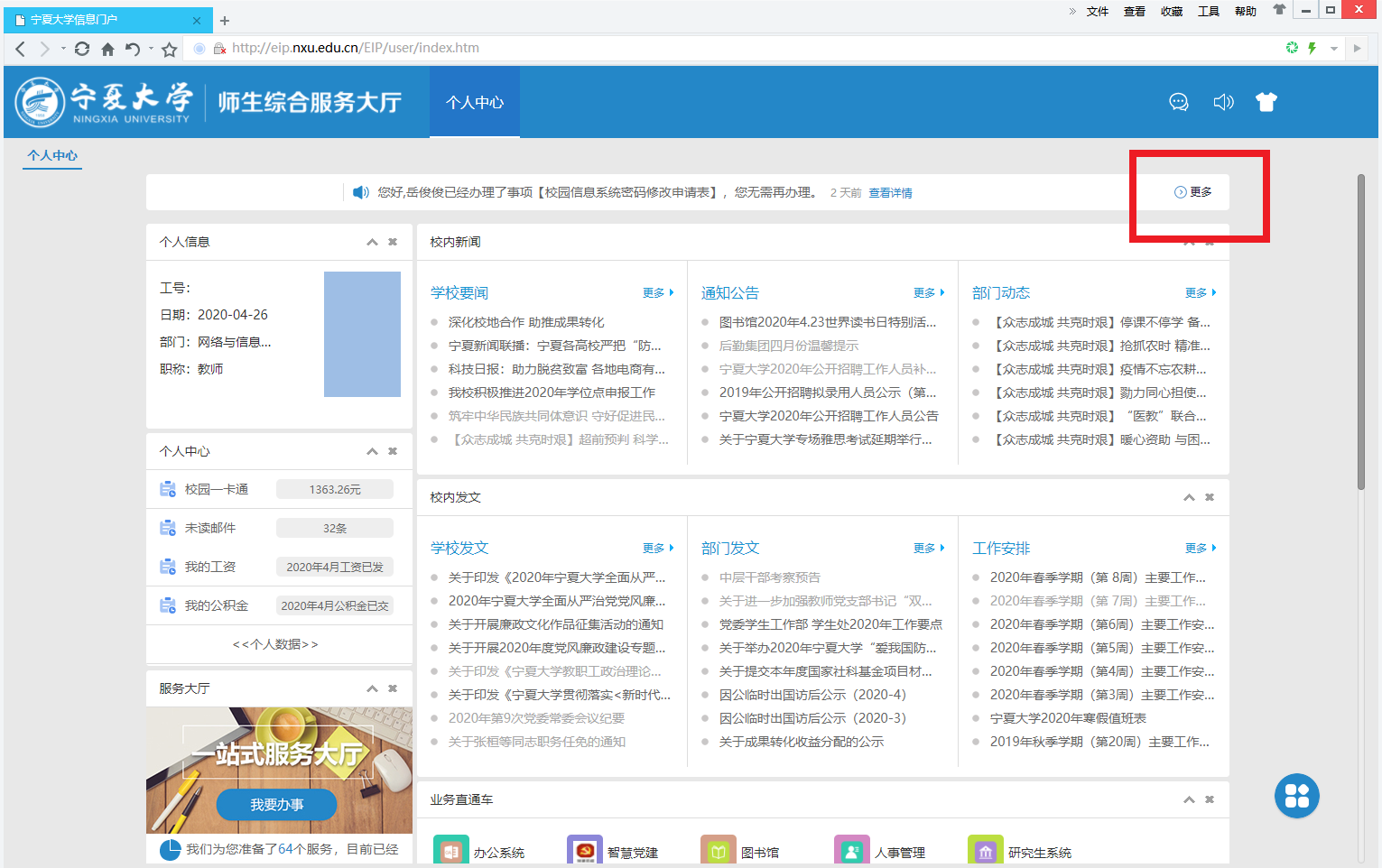The image size is (1382, 868).
Task: Bookmark page with the star icon
Action: click(x=169, y=49)
